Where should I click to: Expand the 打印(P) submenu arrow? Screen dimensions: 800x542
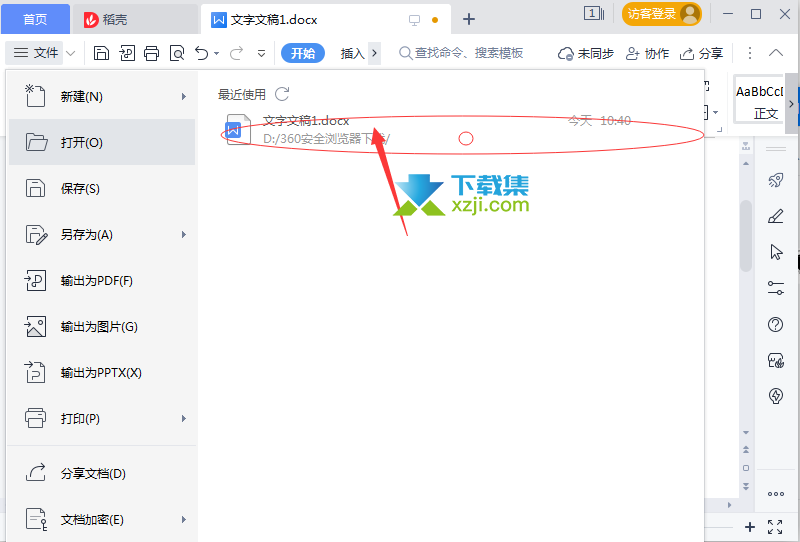pos(184,418)
